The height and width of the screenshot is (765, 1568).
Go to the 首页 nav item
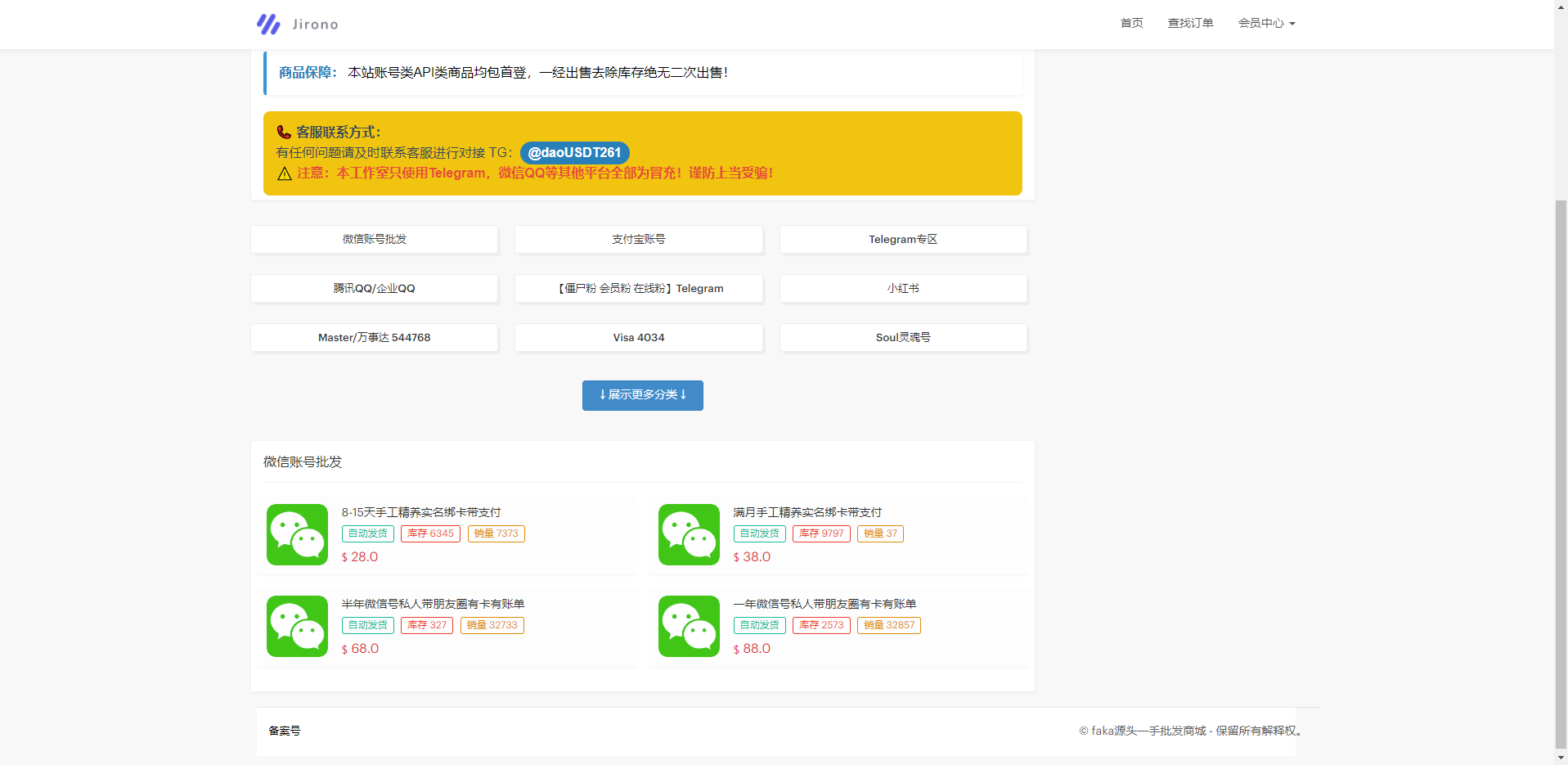point(1131,23)
